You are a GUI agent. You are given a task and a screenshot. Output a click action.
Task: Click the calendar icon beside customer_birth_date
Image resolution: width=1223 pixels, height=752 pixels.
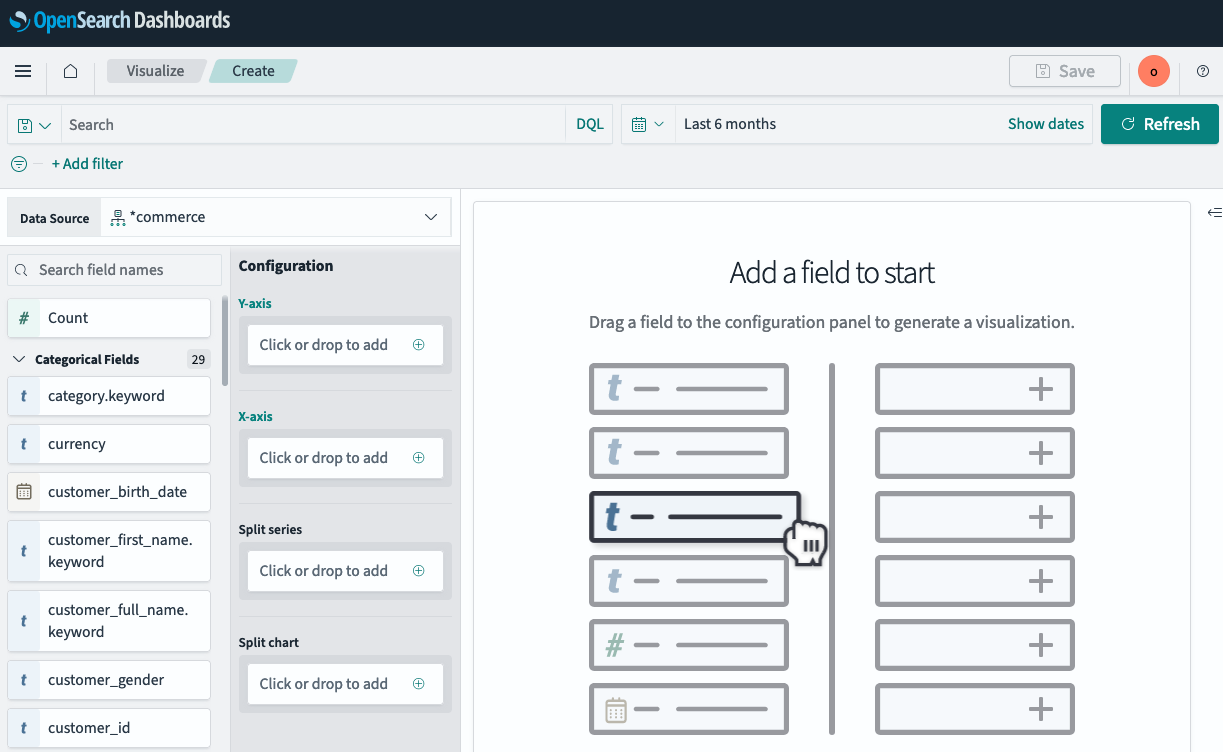point(23,491)
